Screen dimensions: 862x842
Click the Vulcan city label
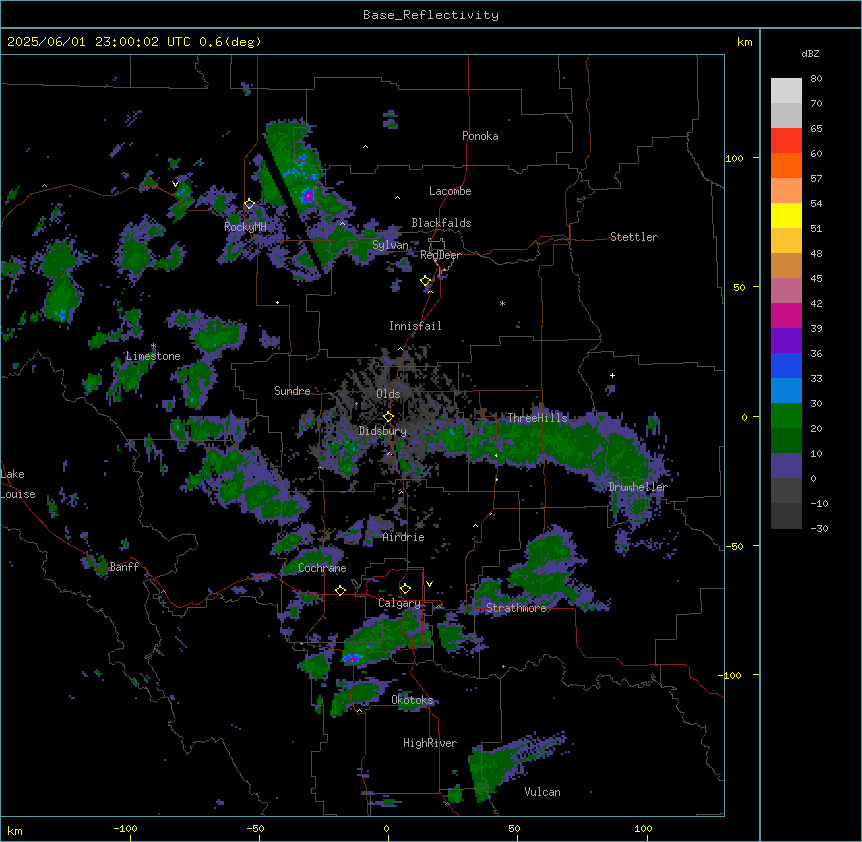(542, 792)
